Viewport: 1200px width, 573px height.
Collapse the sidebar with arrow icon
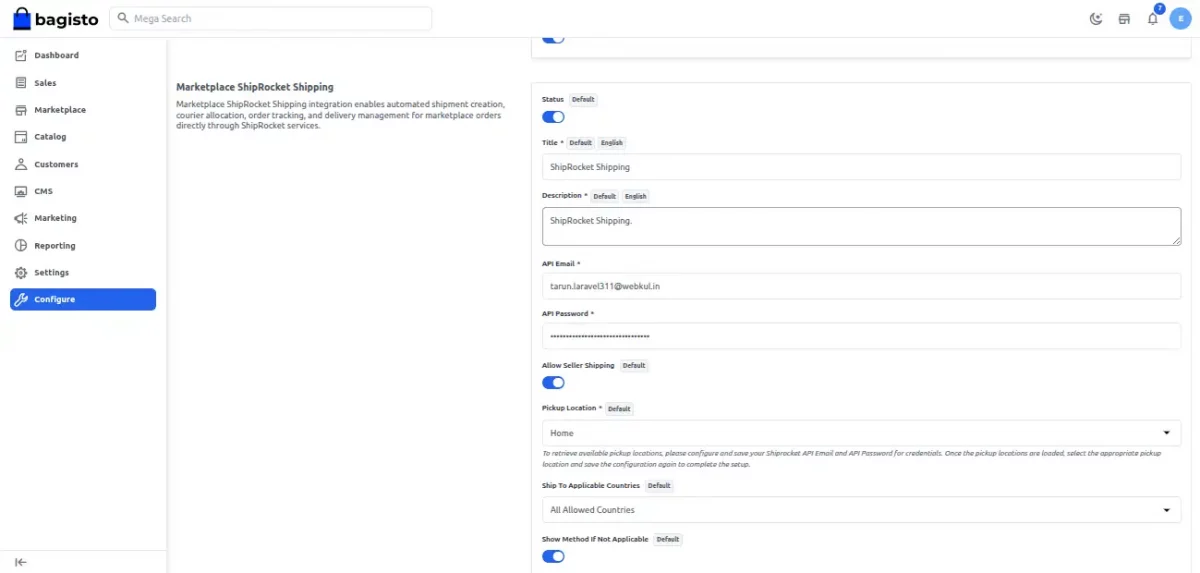[x=21, y=562]
